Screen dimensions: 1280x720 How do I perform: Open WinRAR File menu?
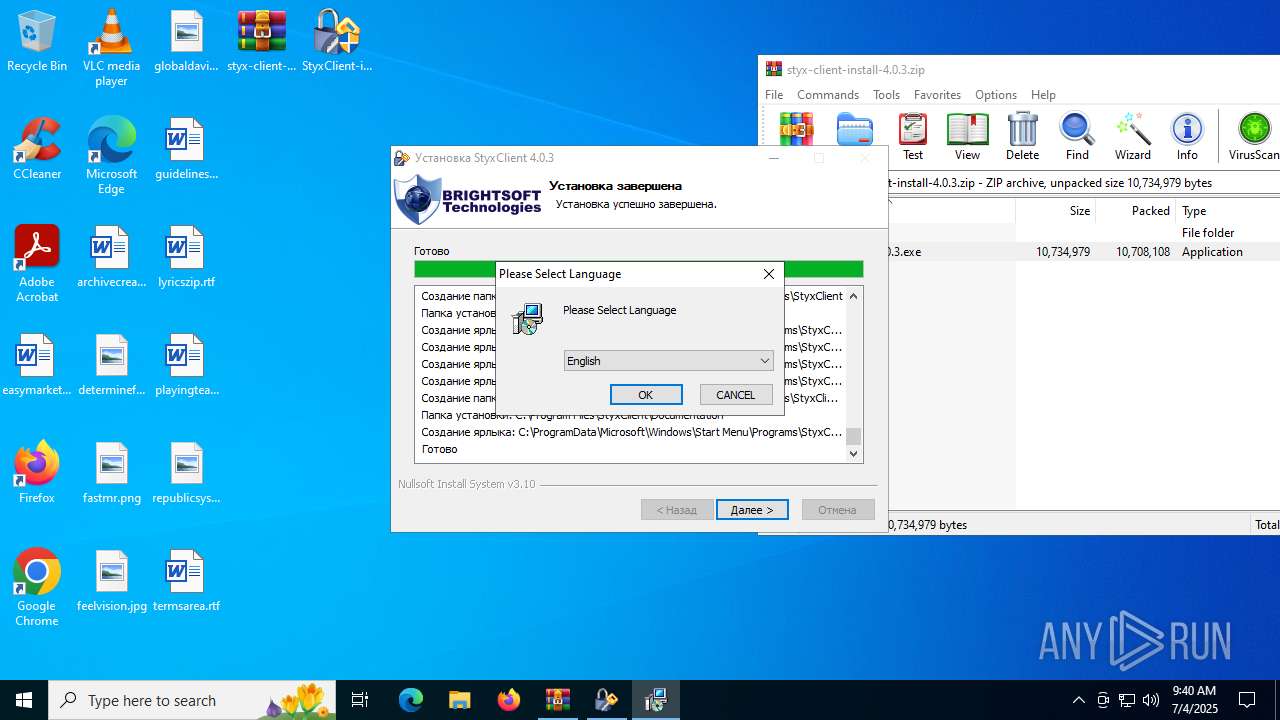[774, 95]
